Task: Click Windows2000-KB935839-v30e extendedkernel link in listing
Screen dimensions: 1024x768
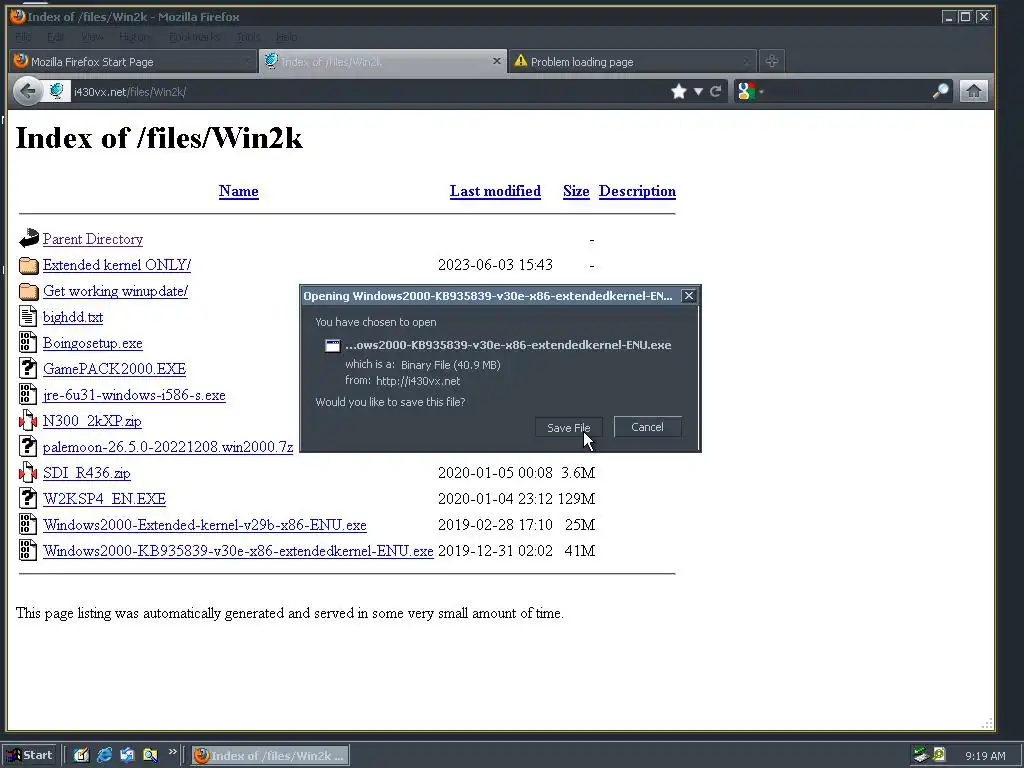Action: point(238,551)
